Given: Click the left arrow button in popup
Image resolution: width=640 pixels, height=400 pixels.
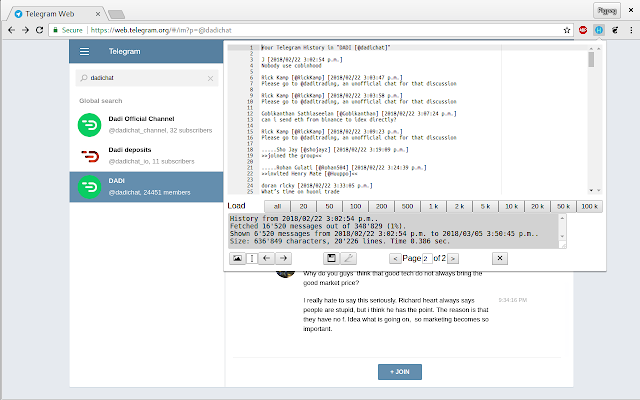Looking at the screenshot, I should (x=267, y=258).
